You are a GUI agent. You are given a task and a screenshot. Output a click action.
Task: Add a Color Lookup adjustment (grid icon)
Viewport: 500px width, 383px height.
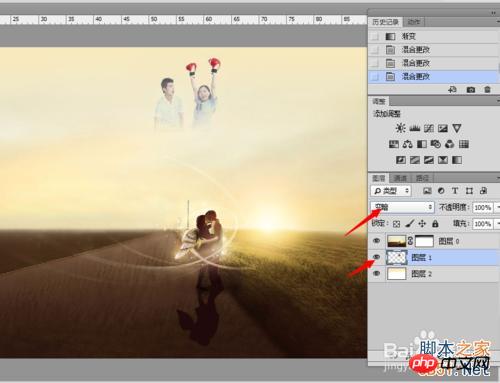464,144
